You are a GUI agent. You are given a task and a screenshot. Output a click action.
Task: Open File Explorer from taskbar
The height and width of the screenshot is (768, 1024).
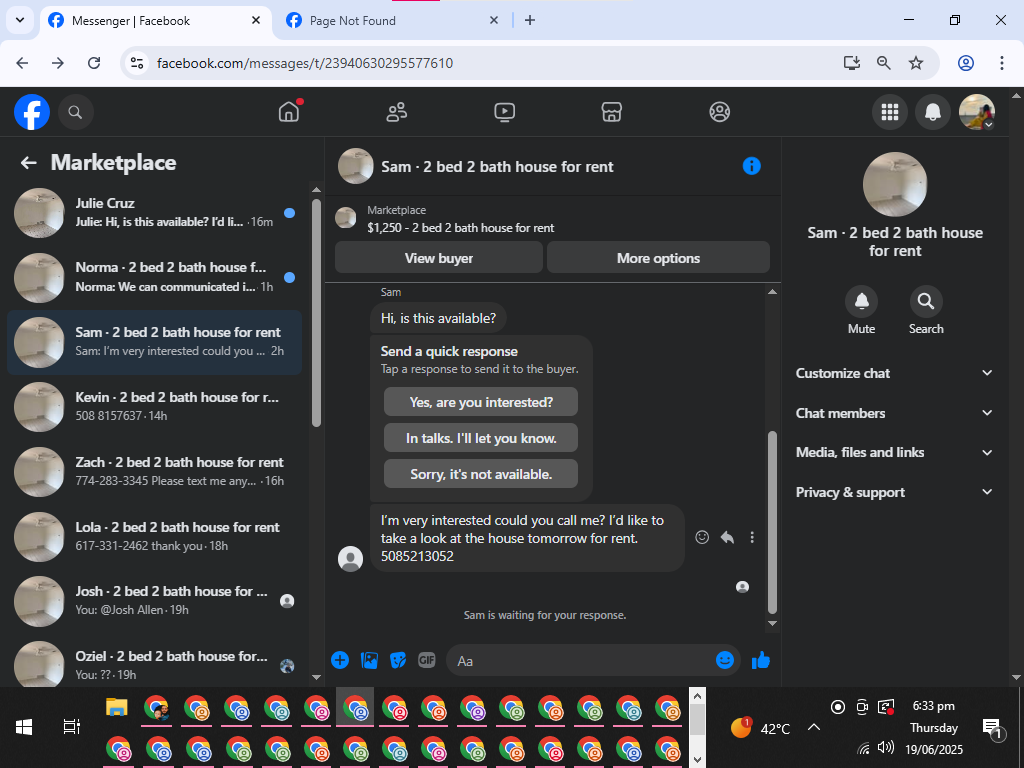pyautogui.click(x=117, y=707)
